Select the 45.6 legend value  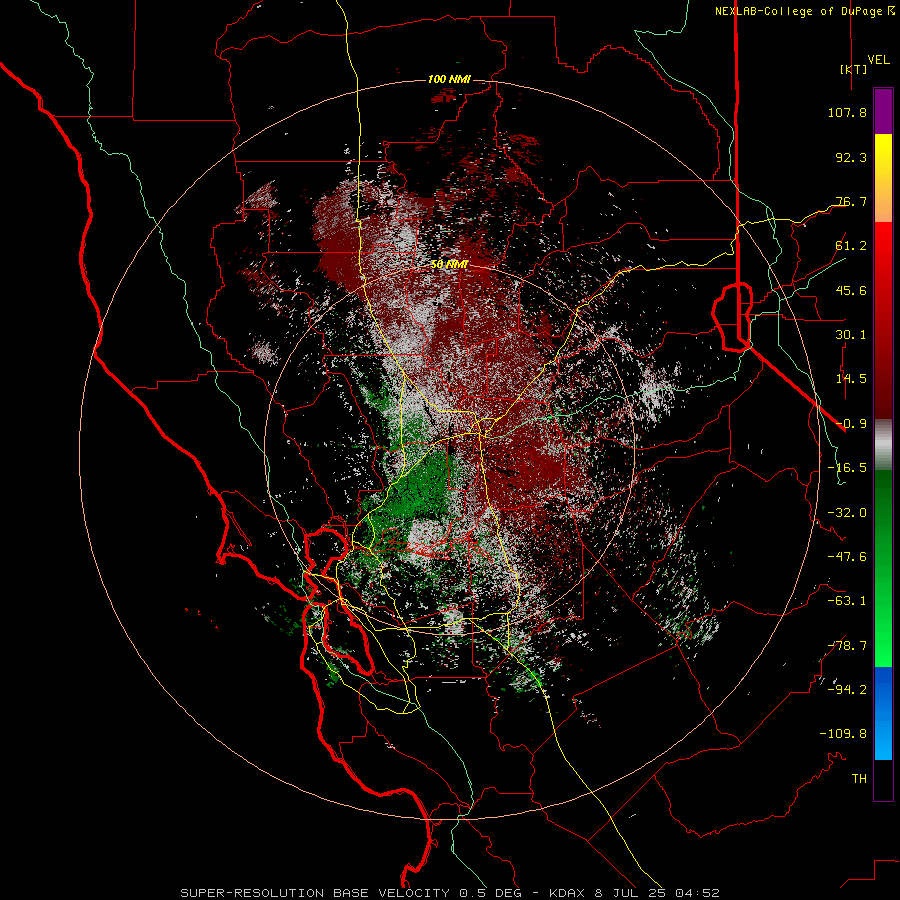click(x=851, y=290)
